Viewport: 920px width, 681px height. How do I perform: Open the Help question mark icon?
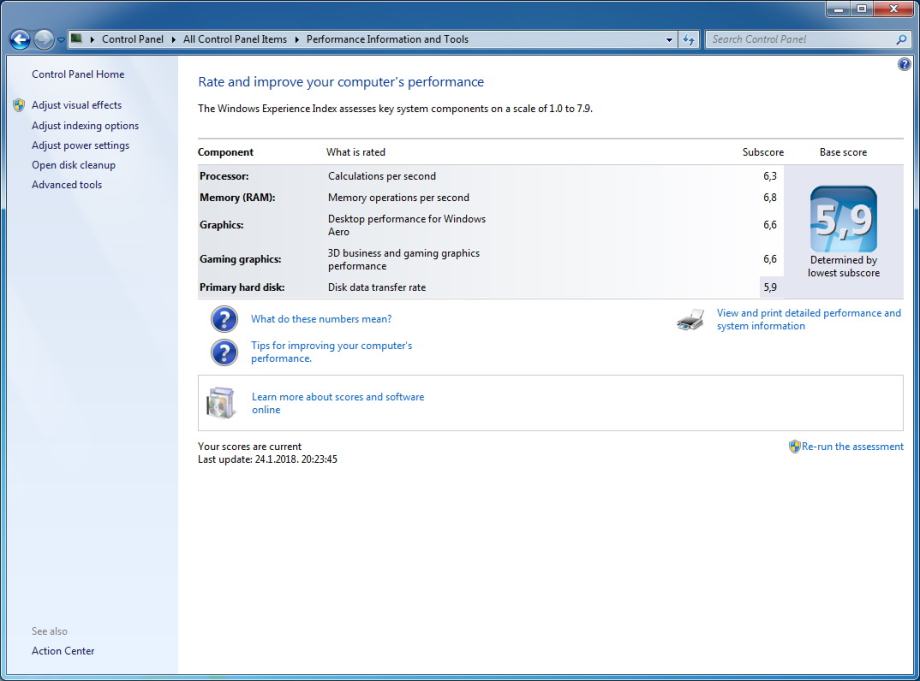(x=905, y=64)
